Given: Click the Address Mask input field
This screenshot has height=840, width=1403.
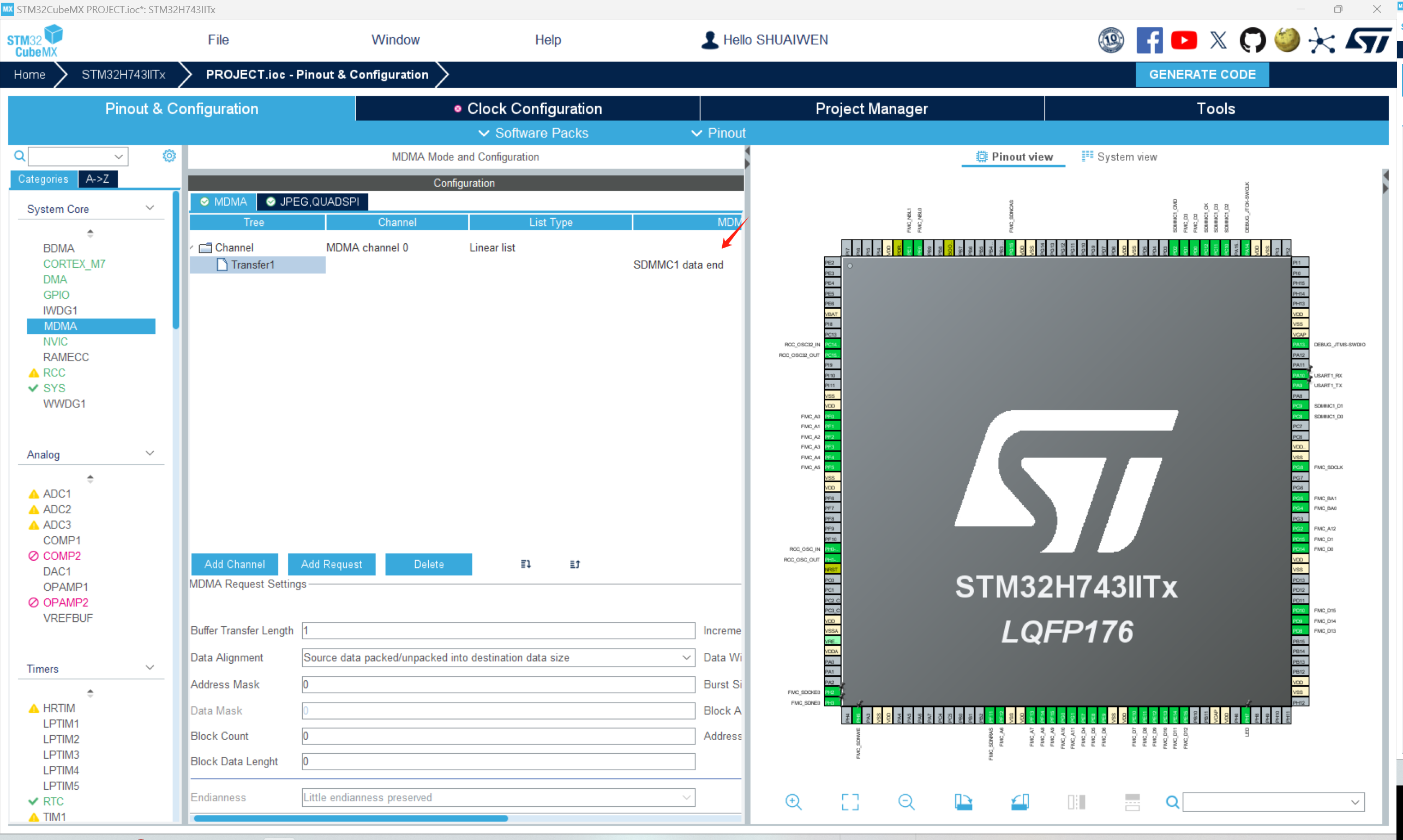Looking at the screenshot, I should [x=499, y=685].
